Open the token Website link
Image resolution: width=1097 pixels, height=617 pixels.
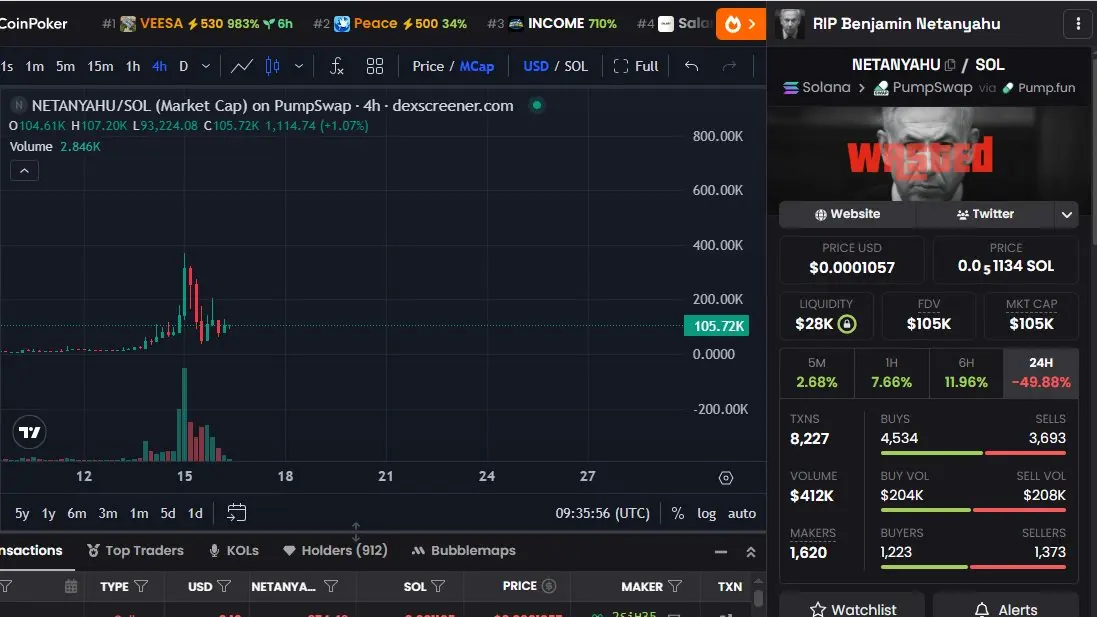847,214
